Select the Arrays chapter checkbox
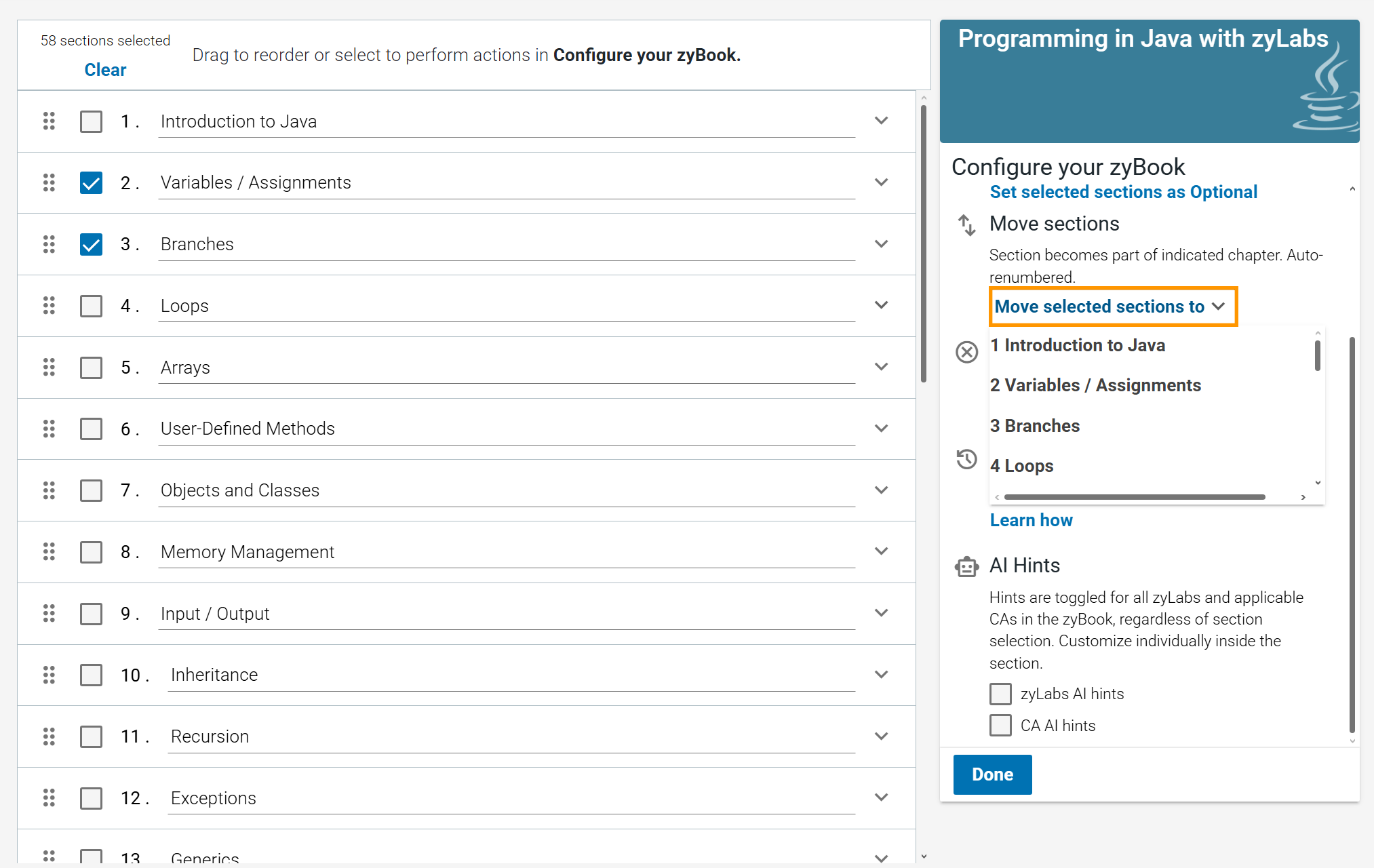1374x868 pixels. pyautogui.click(x=91, y=368)
